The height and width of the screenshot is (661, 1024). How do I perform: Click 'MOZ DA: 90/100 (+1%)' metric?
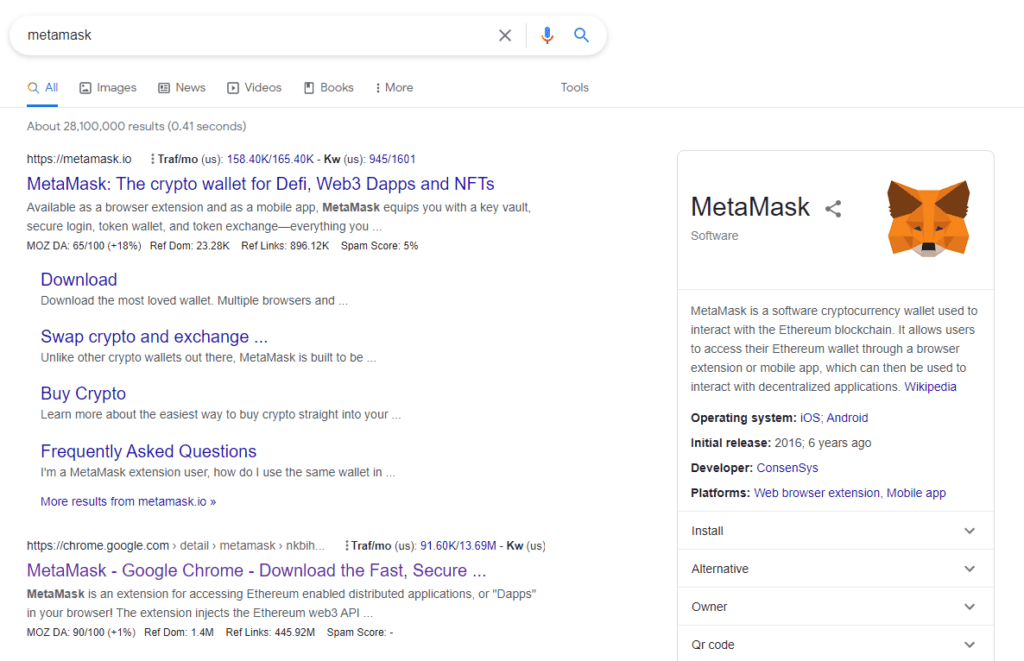[81, 632]
